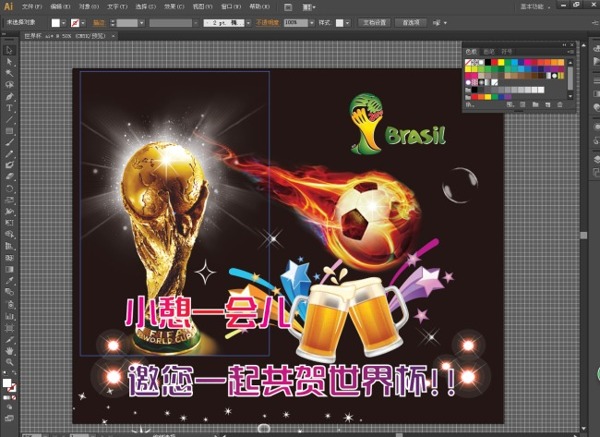Open the 基本功能 workspace switcher
The height and width of the screenshot is (437, 600).
[535, 7]
